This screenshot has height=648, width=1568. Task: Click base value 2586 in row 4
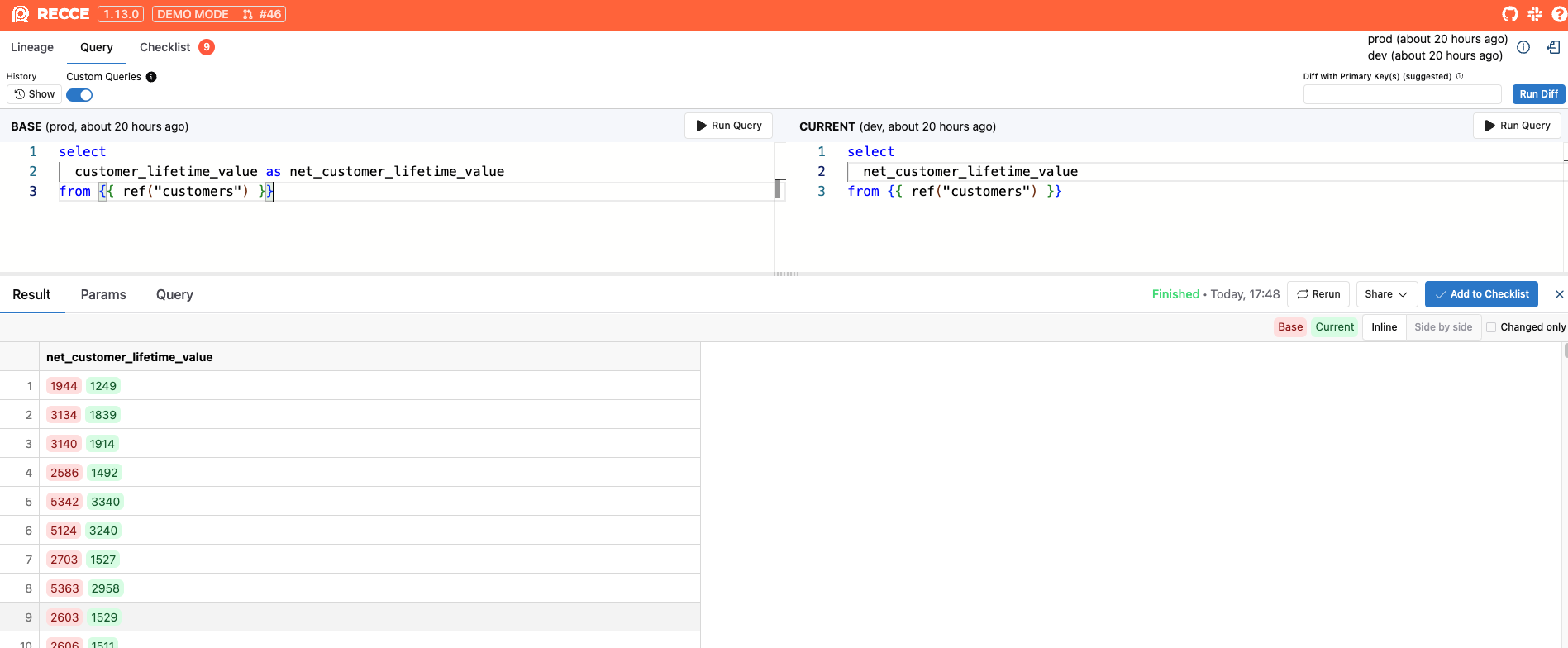coord(64,473)
